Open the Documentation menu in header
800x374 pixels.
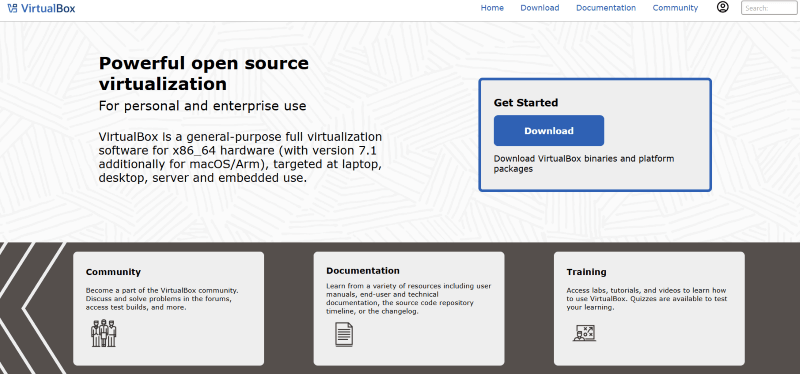[x=606, y=8]
